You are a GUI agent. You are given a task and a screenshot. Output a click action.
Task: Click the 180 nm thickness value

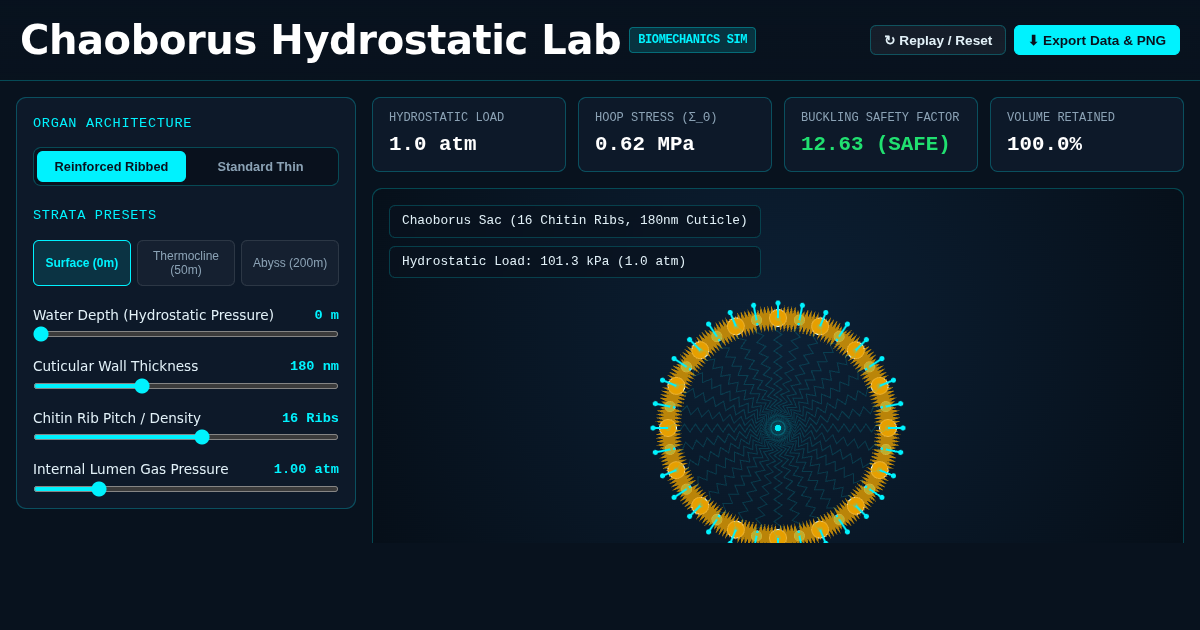click(x=314, y=366)
